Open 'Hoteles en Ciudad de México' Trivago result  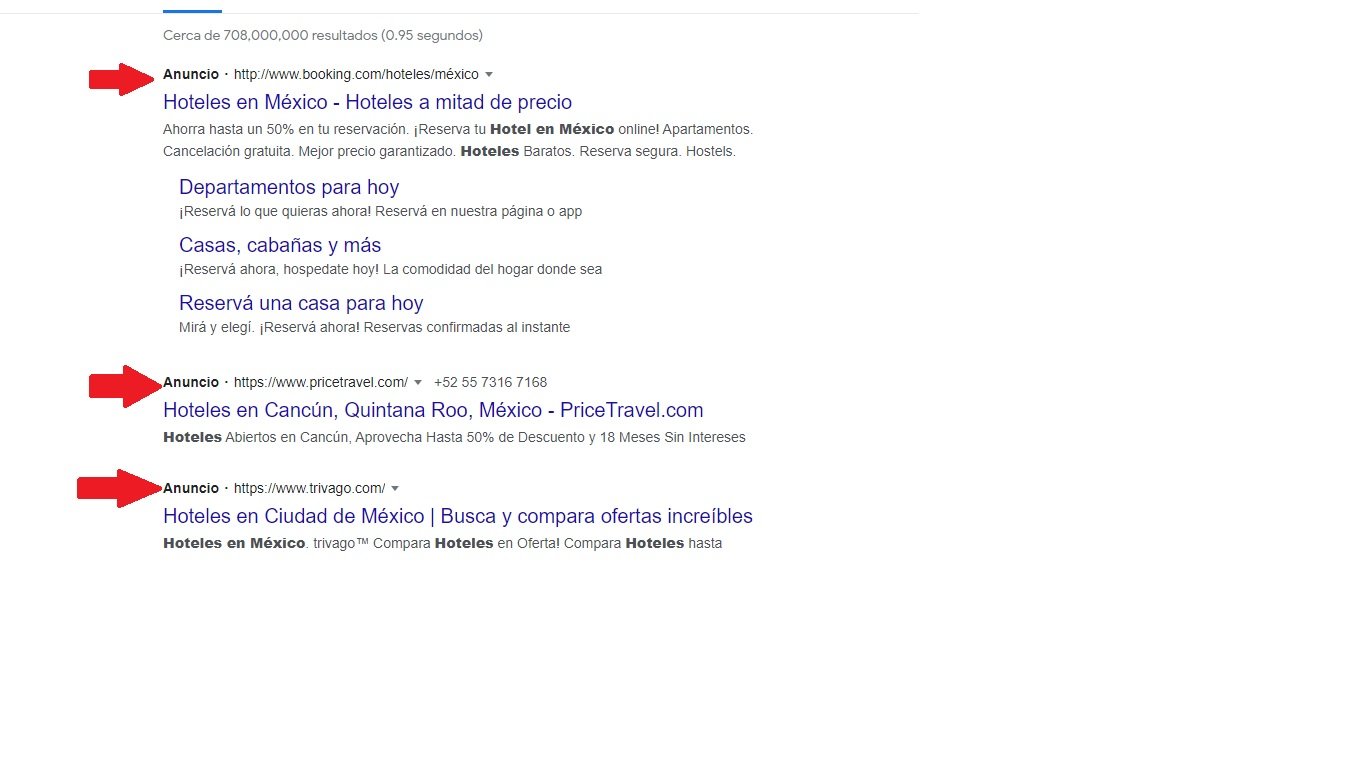(x=457, y=516)
